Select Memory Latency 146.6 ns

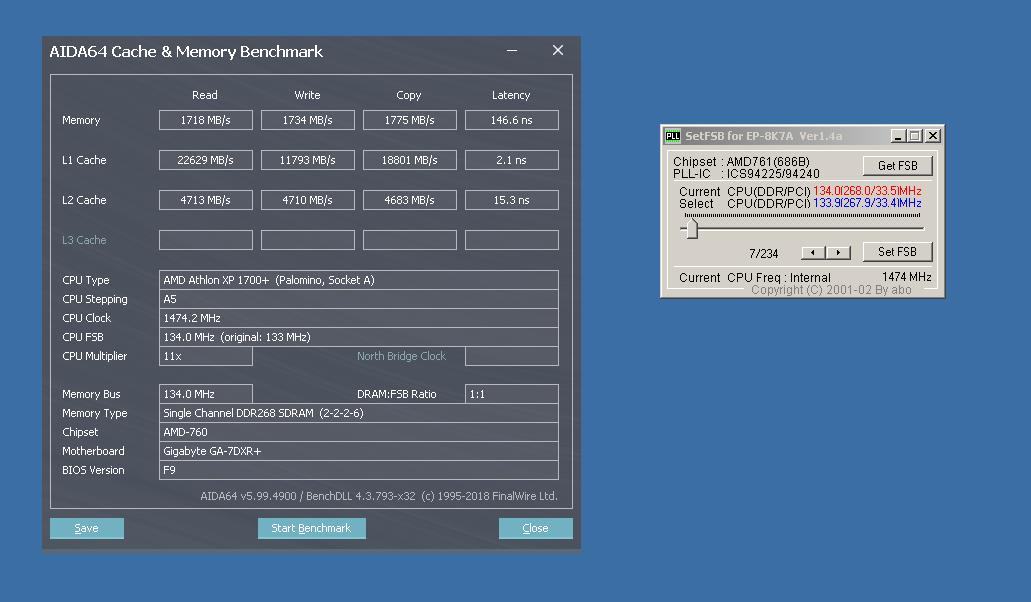[x=512, y=120]
